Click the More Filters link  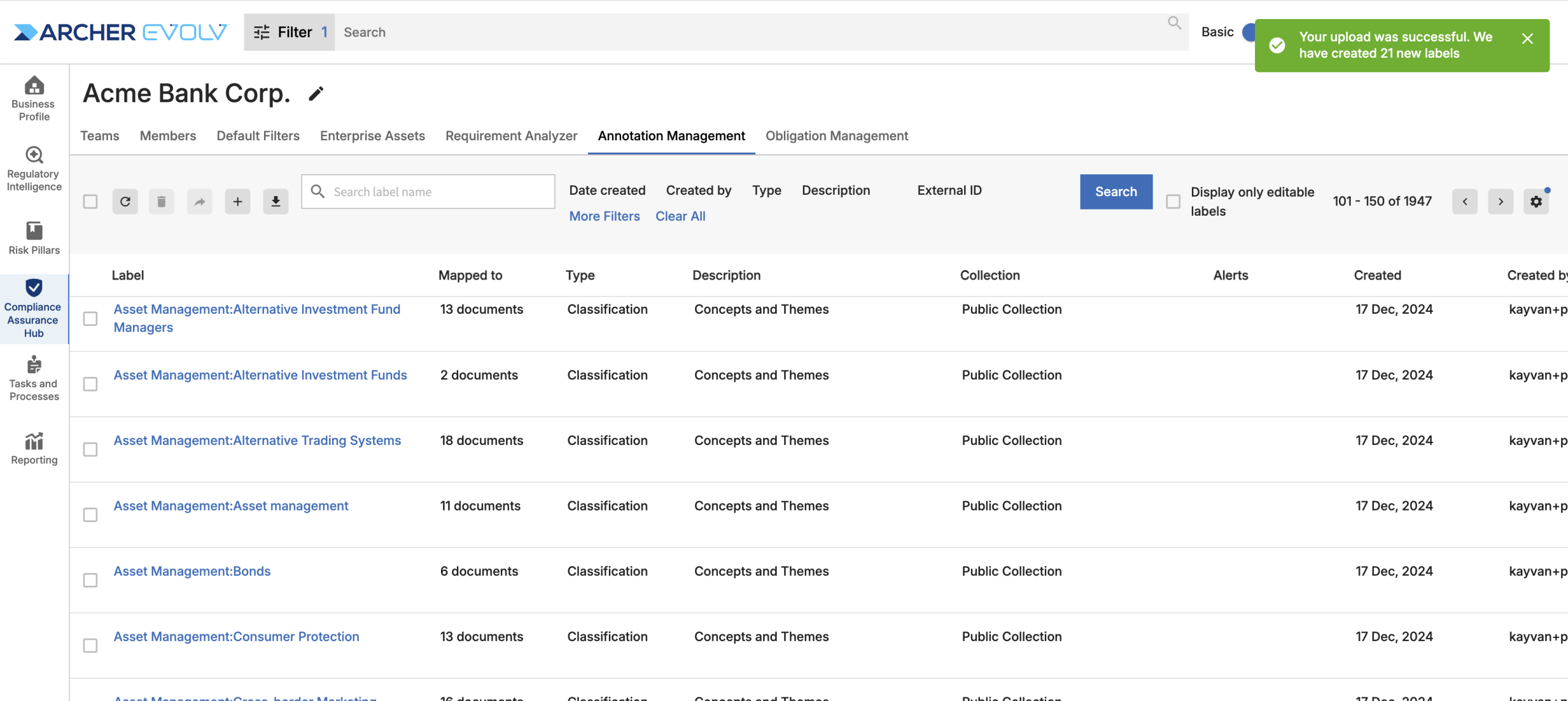tap(604, 216)
